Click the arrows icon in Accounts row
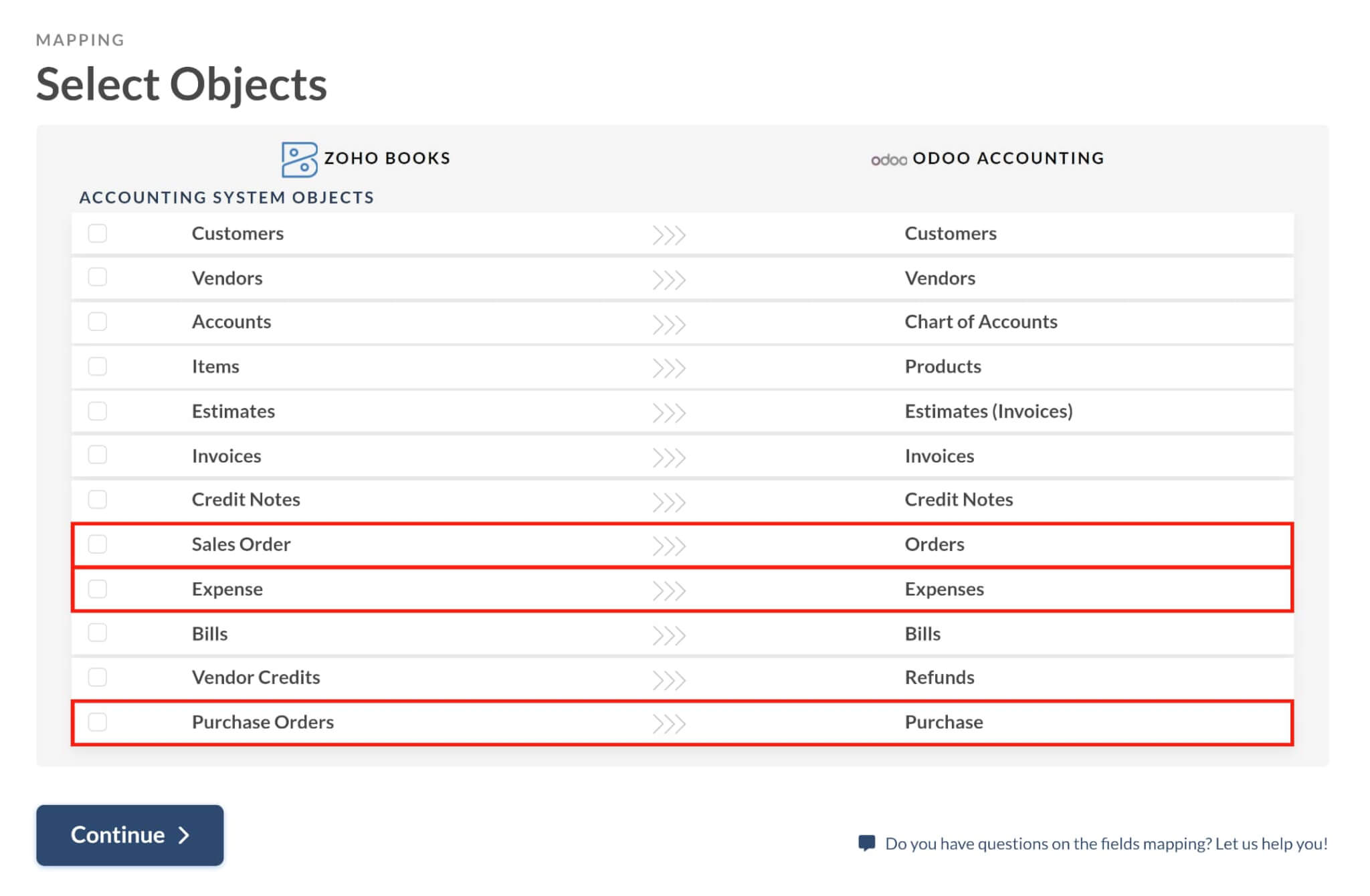1370x896 pixels. (x=670, y=324)
